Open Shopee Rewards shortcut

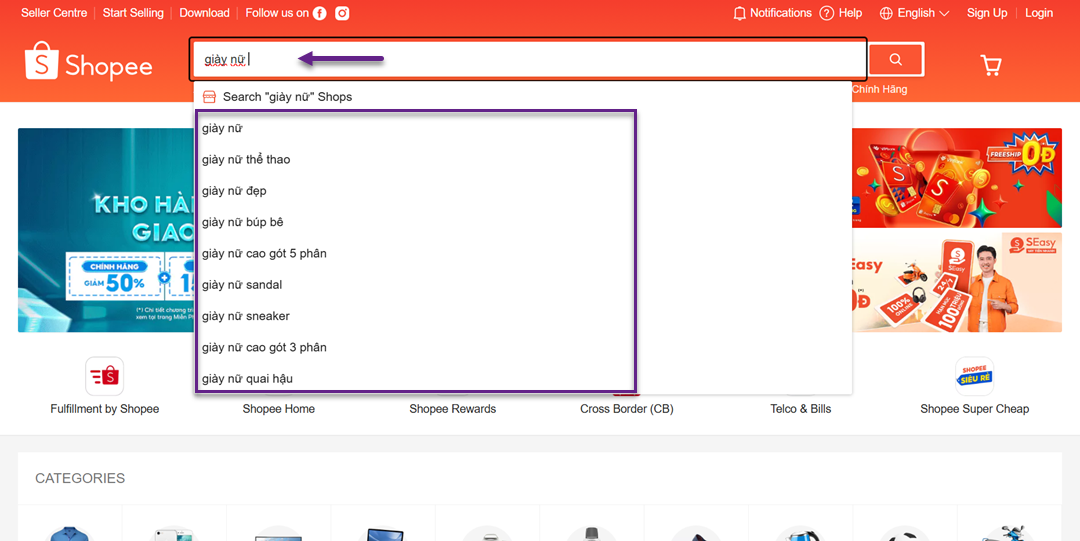(453, 409)
